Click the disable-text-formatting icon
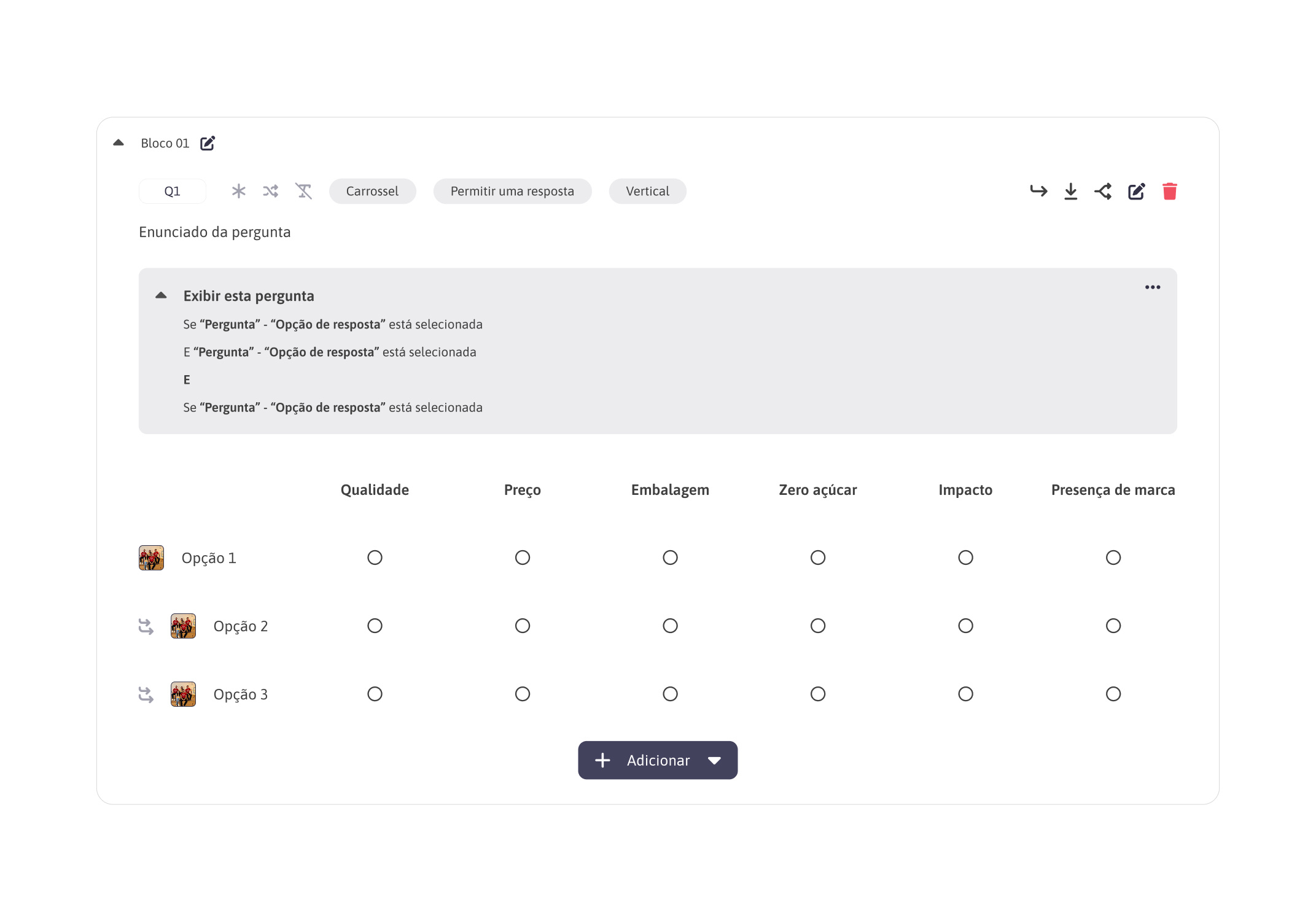The height and width of the screenshot is (921, 1316). [x=304, y=191]
